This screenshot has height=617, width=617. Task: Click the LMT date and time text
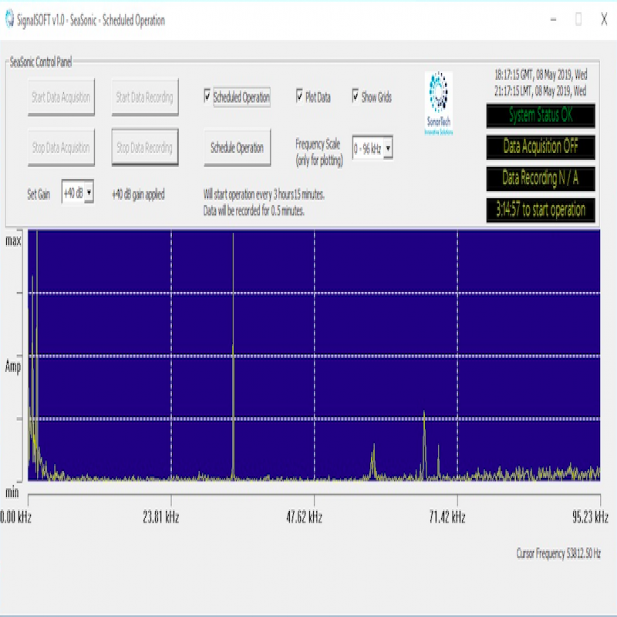tap(540, 91)
